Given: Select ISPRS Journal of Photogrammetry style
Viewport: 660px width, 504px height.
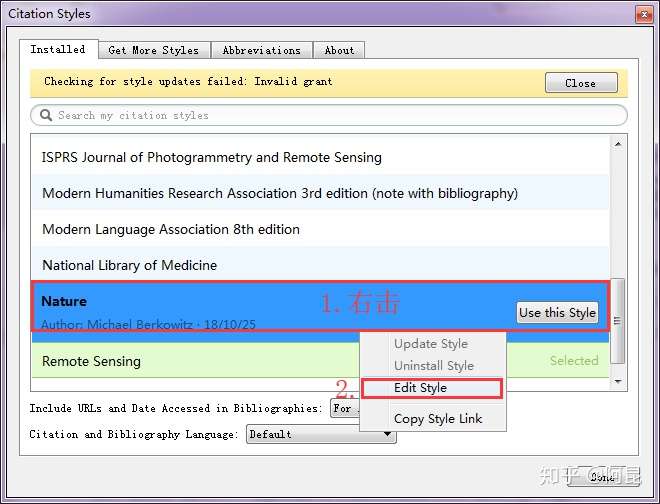Looking at the screenshot, I should pos(320,157).
